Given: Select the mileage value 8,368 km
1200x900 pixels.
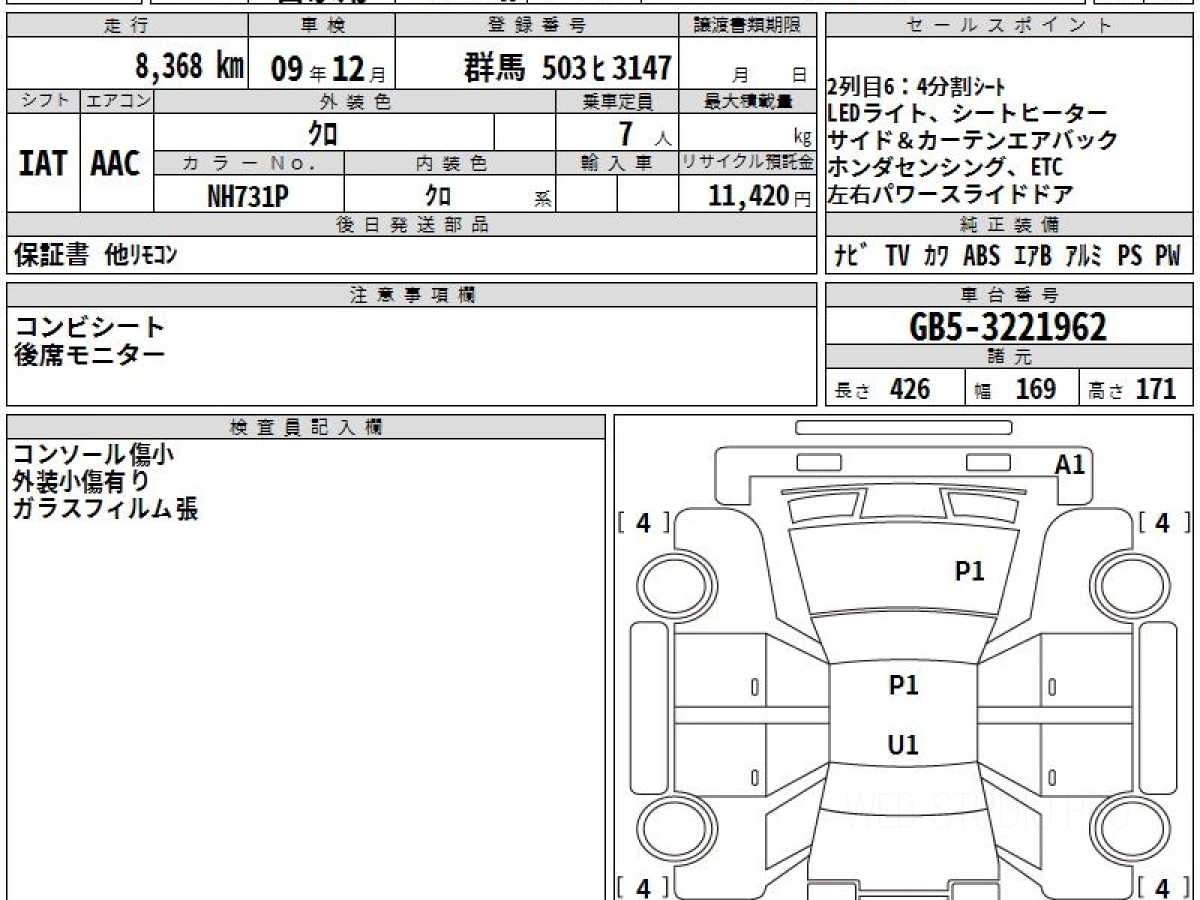Looking at the screenshot, I should [189, 67].
